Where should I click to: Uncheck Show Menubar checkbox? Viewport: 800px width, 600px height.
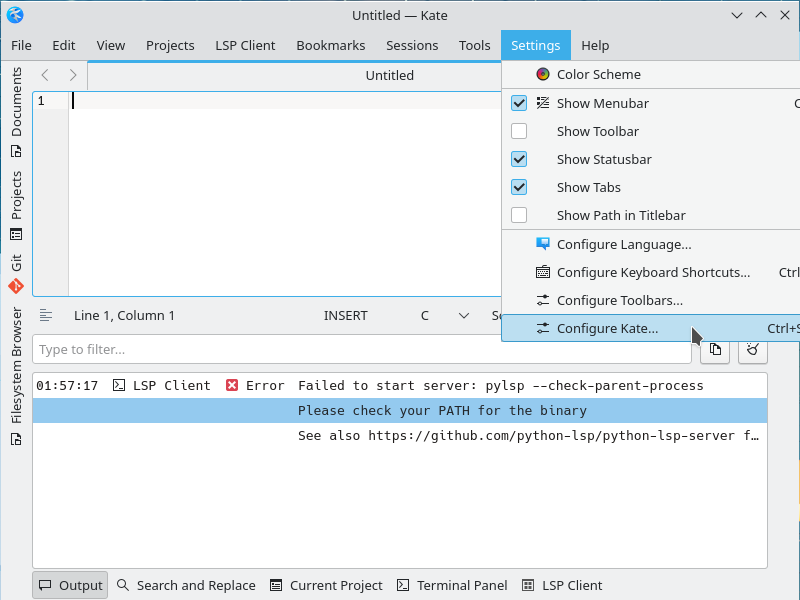tap(519, 103)
